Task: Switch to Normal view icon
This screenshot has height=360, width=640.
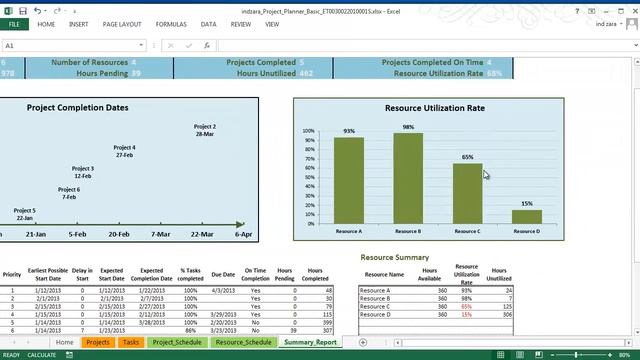Action: tap(500, 355)
